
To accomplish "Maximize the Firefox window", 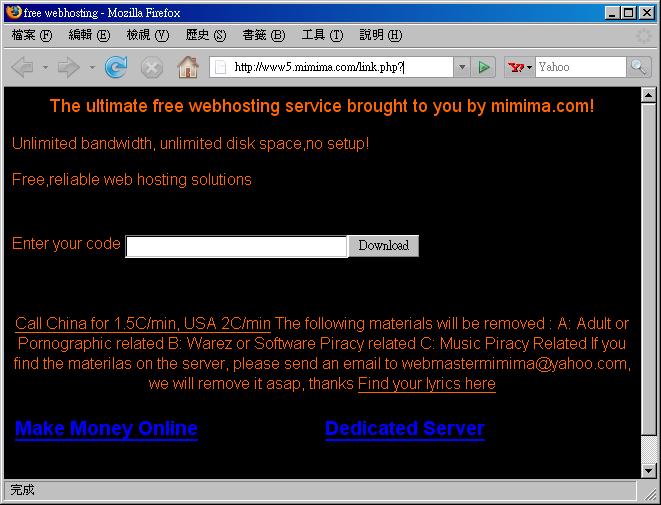I will tap(629, 13).
